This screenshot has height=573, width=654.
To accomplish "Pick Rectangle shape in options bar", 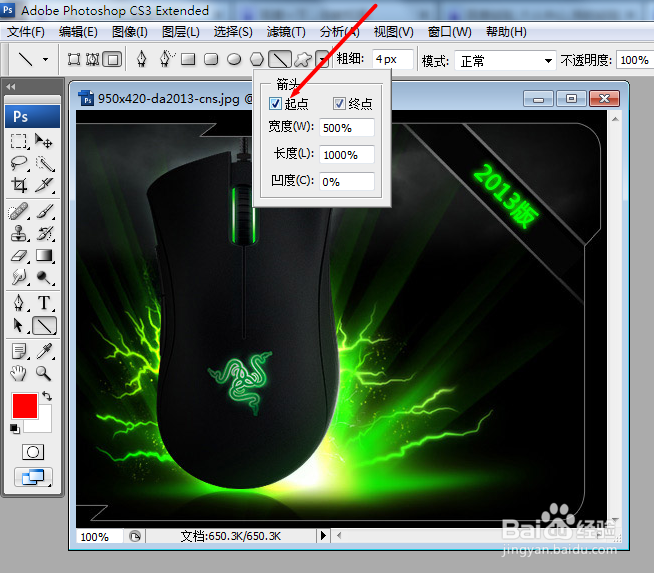I will 188,59.
